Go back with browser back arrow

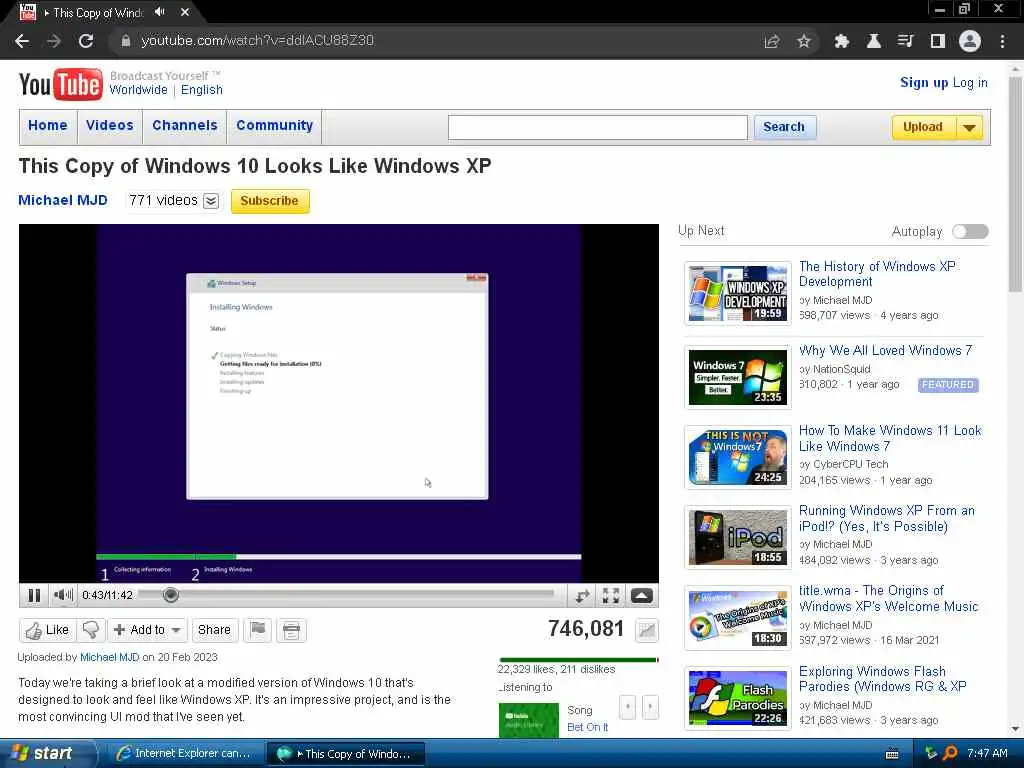coord(22,41)
